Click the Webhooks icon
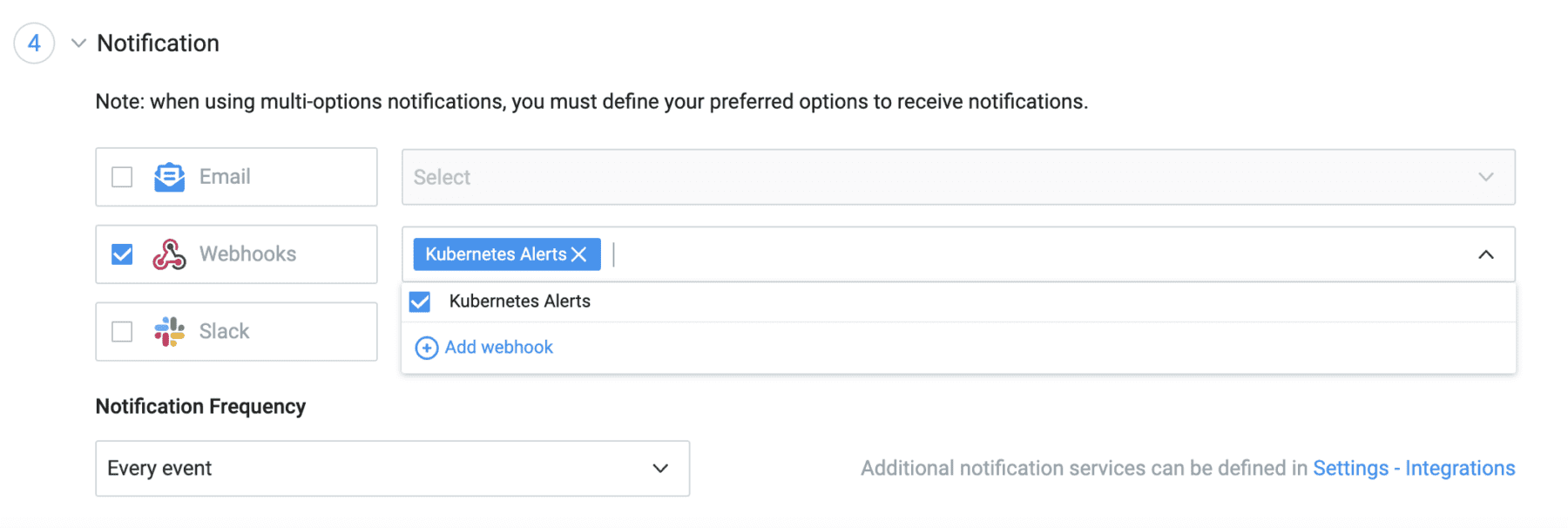 [168, 254]
